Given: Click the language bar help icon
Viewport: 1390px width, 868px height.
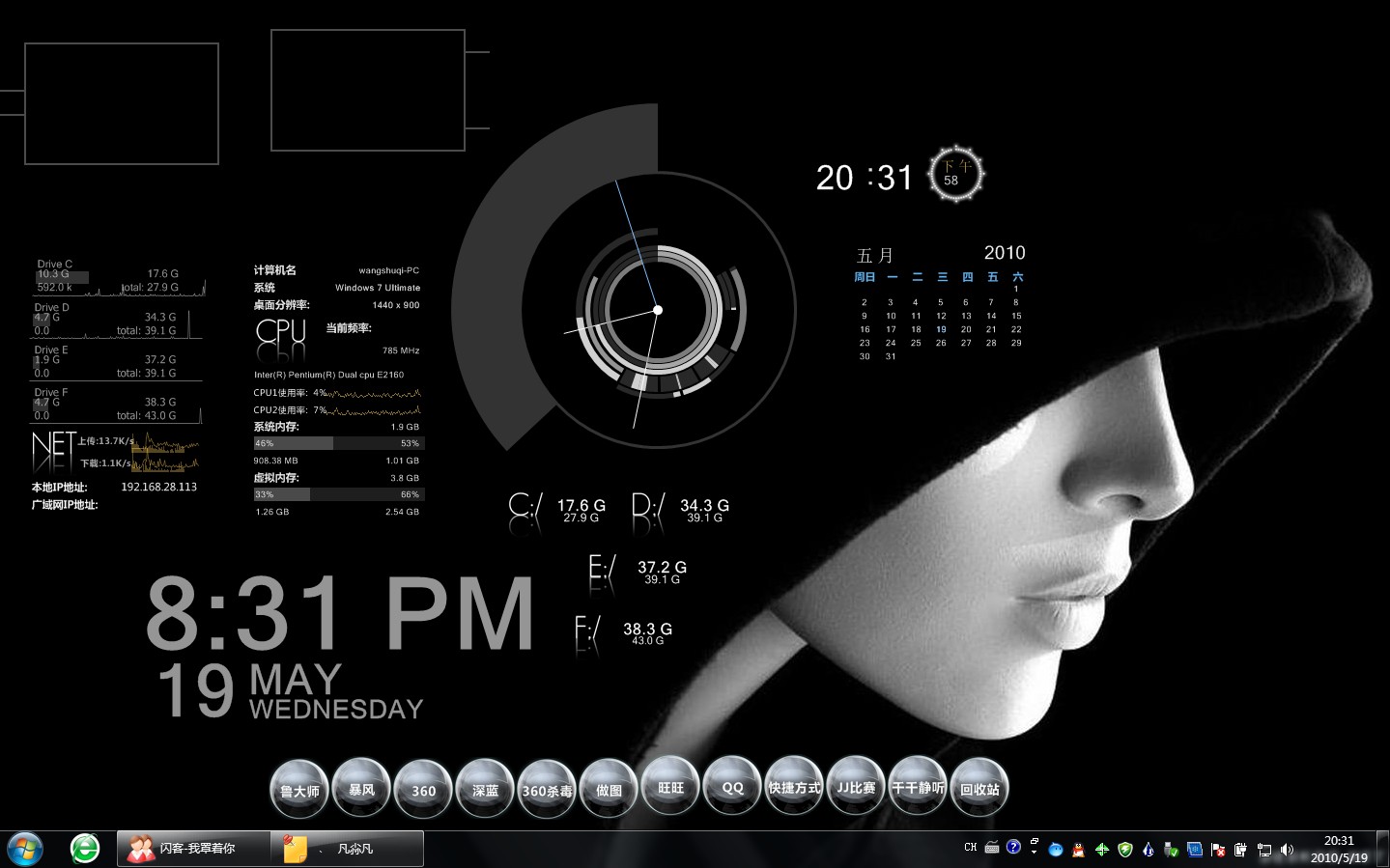Looking at the screenshot, I should [1013, 847].
